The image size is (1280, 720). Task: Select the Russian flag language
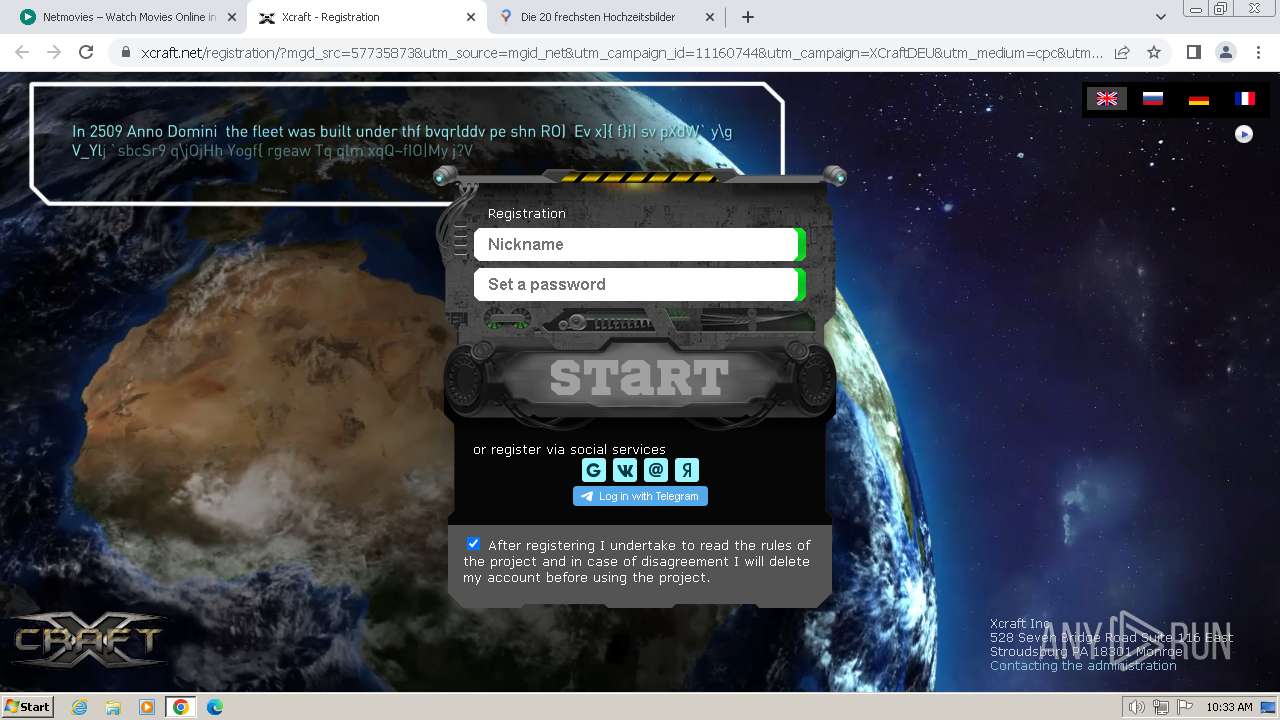[x=1153, y=98]
